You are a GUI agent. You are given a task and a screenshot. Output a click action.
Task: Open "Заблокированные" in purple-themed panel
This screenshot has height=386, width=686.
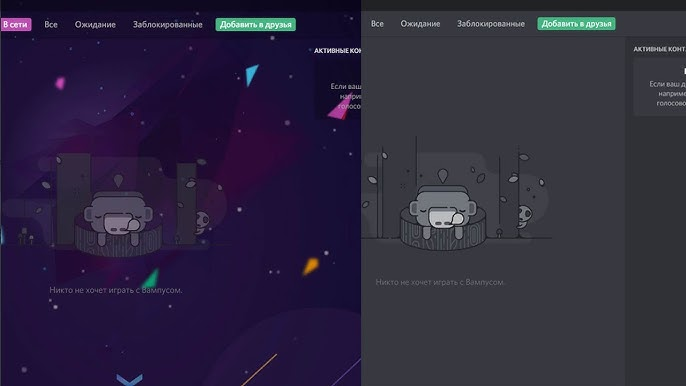point(168,25)
